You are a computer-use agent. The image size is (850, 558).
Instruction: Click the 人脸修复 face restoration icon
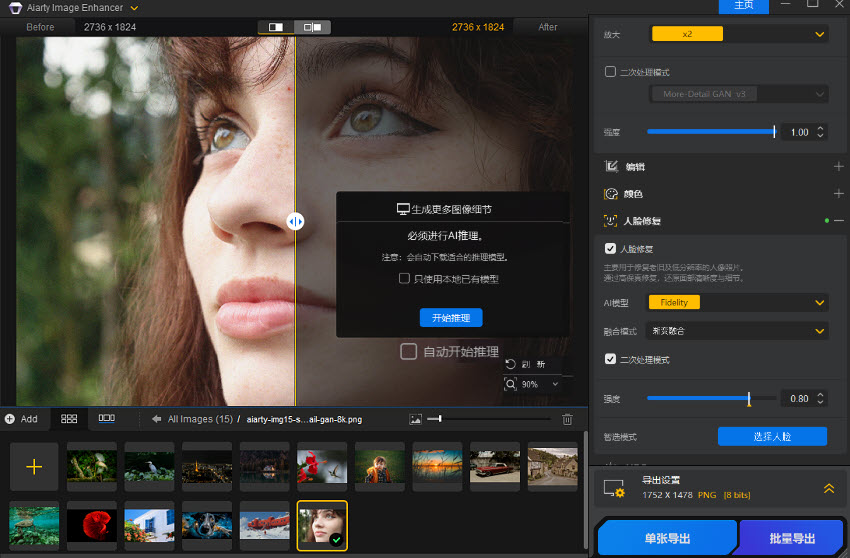click(x=610, y=221)
